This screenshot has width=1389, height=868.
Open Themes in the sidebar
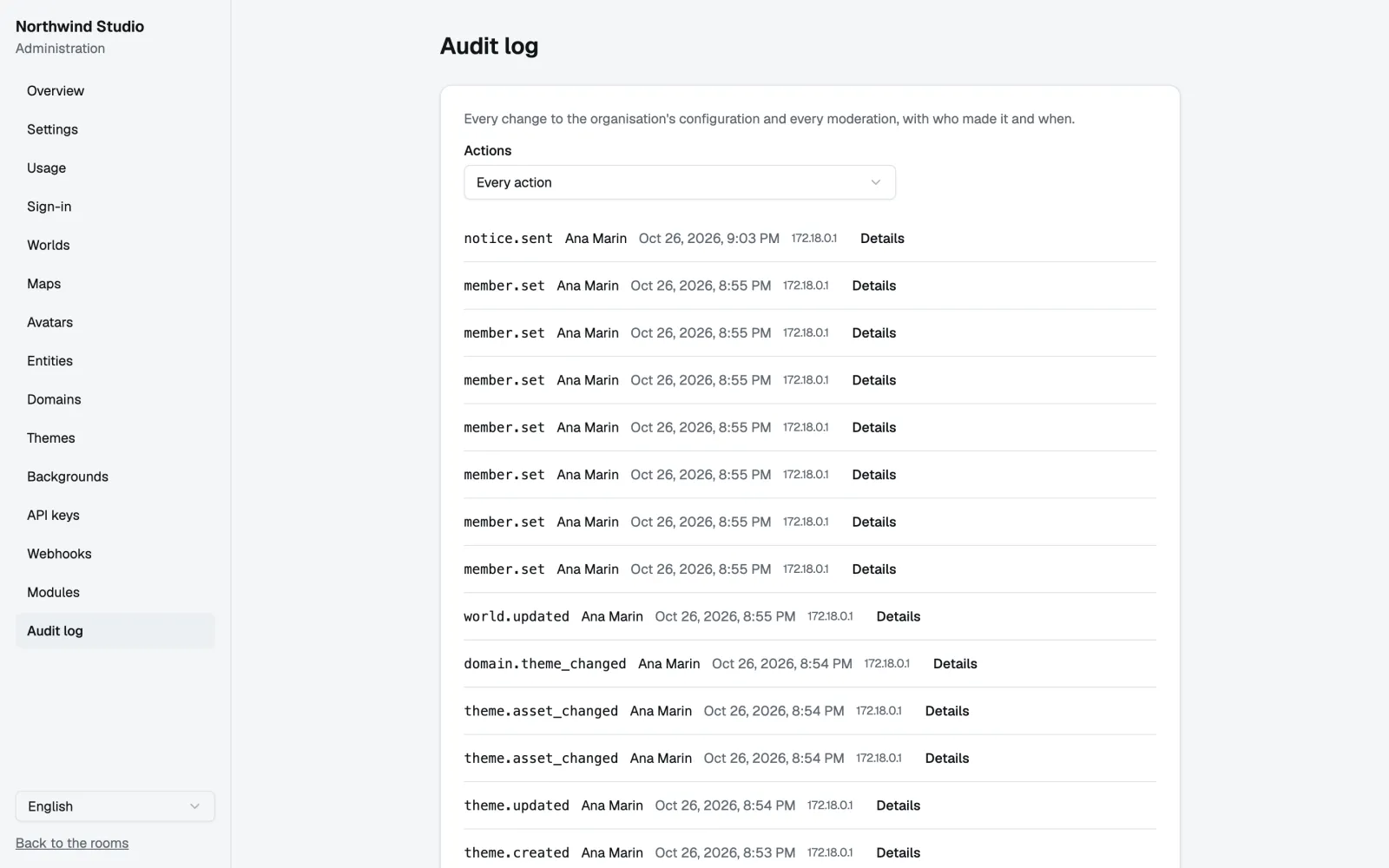(115, 438)
